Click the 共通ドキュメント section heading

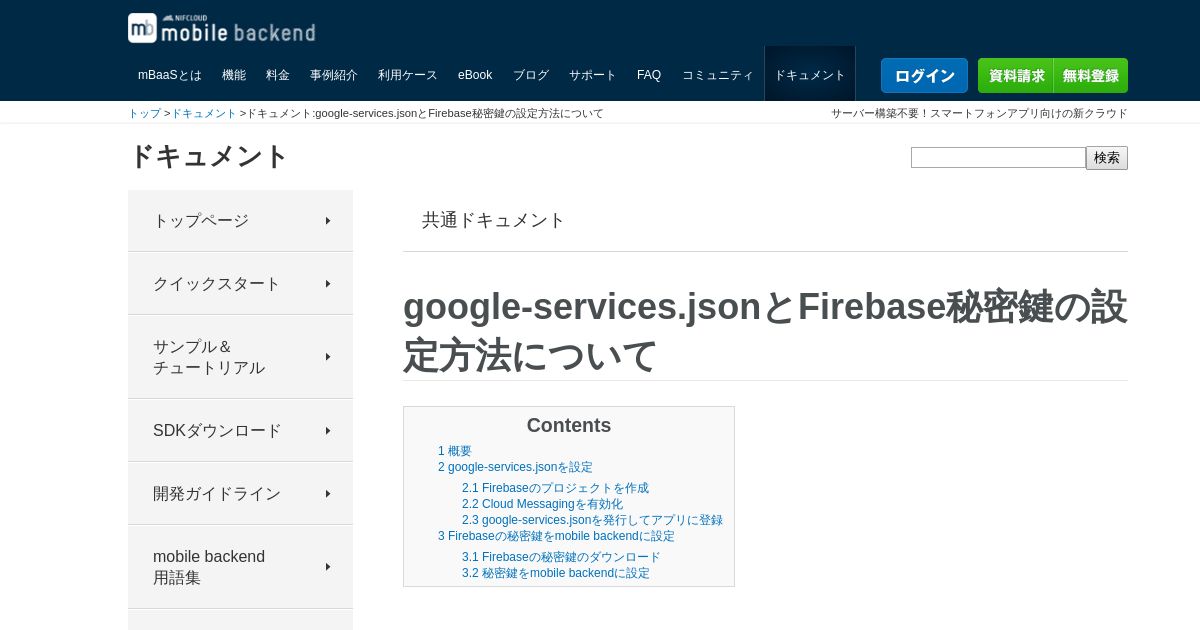click(x=494, y=220)
